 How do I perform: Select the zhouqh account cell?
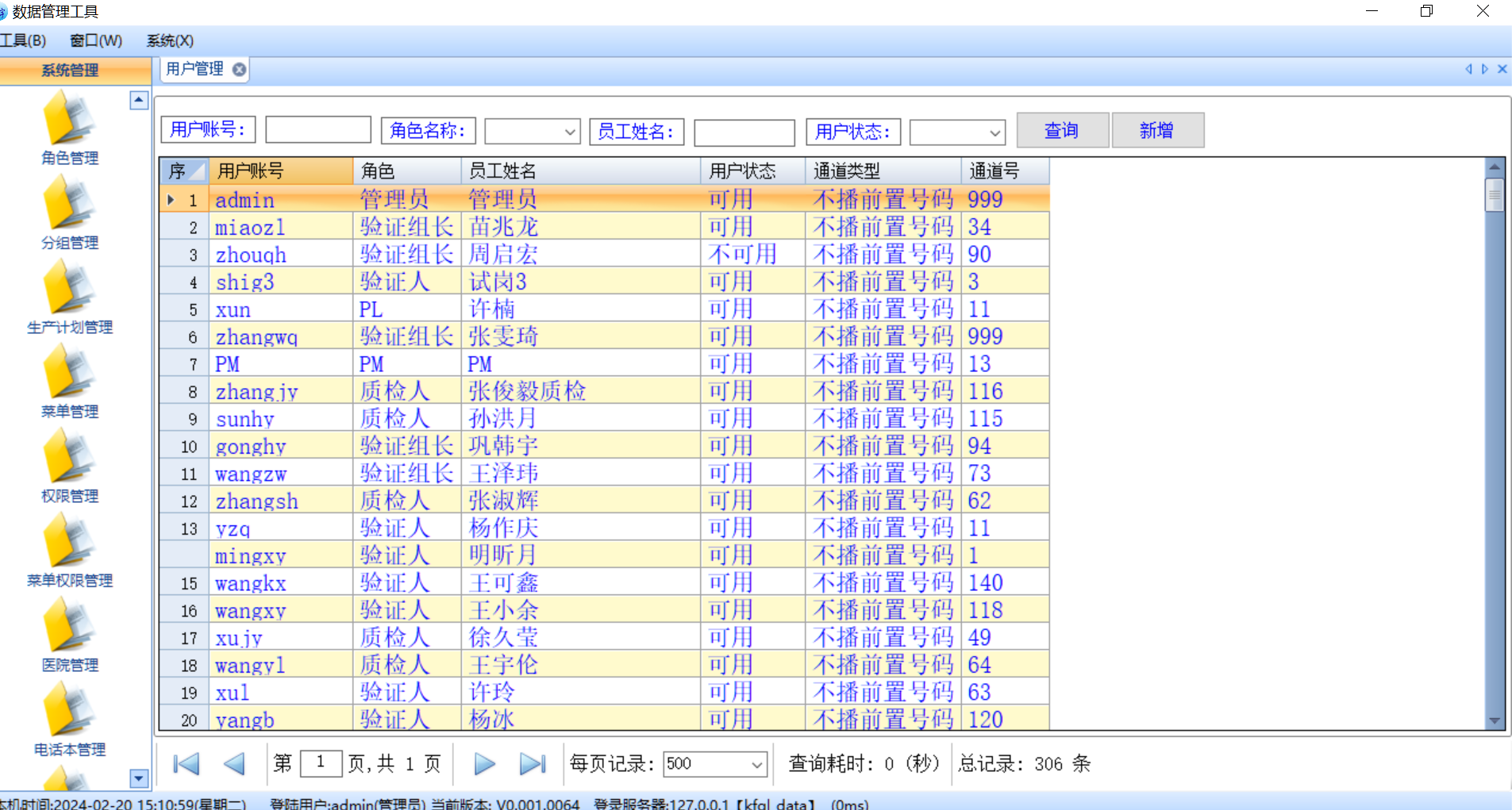coord(280,255)
